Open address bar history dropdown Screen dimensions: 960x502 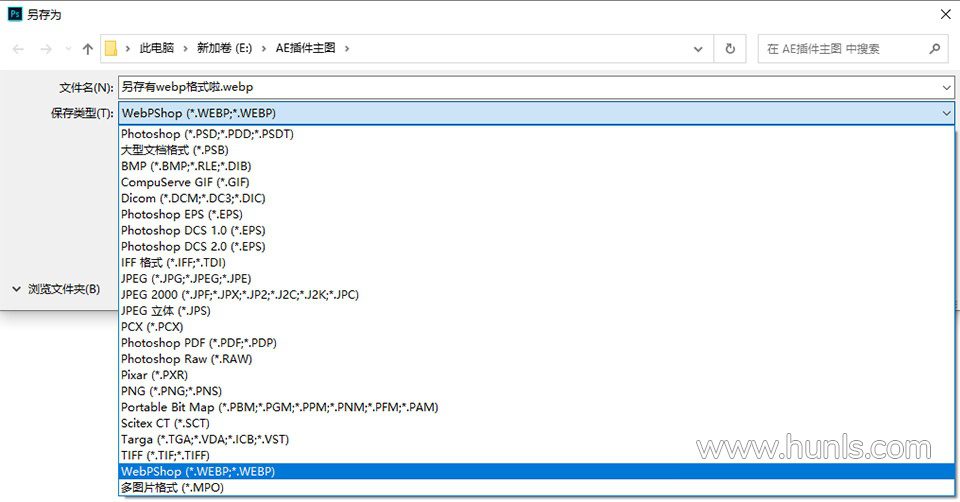click(698, 49)
